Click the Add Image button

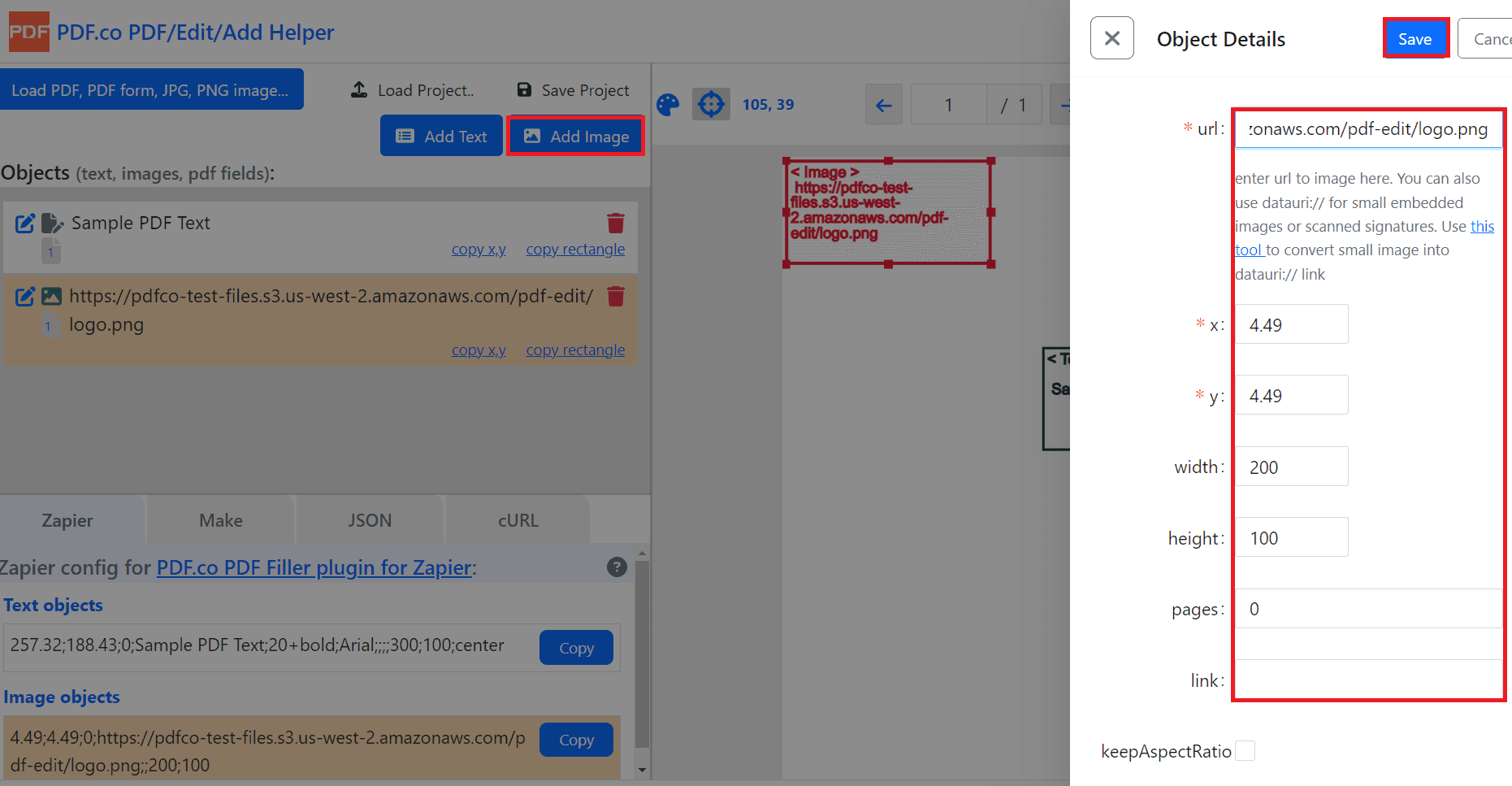pos(576,137)
